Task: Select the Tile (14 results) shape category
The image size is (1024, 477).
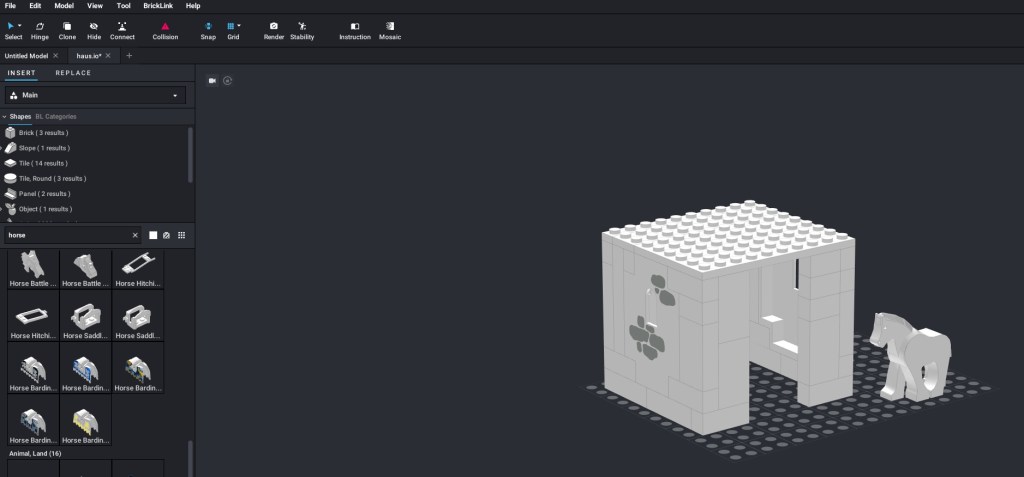Action: (x=42, y=163)
